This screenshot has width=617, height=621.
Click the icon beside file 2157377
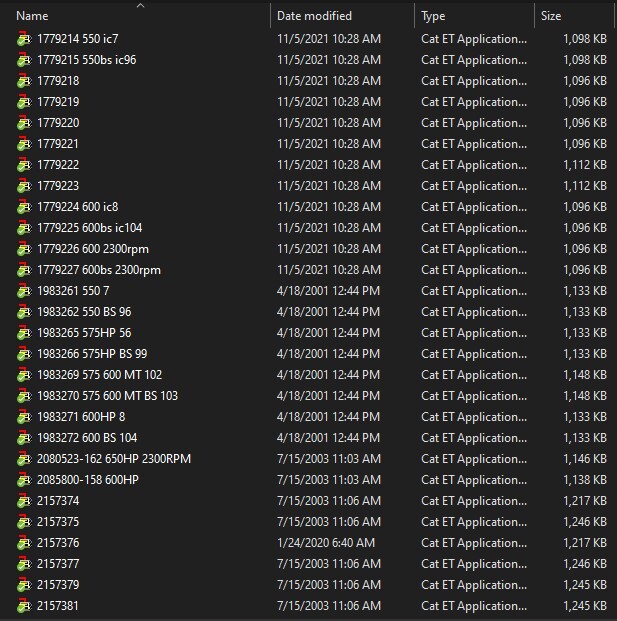coord(24,564)
